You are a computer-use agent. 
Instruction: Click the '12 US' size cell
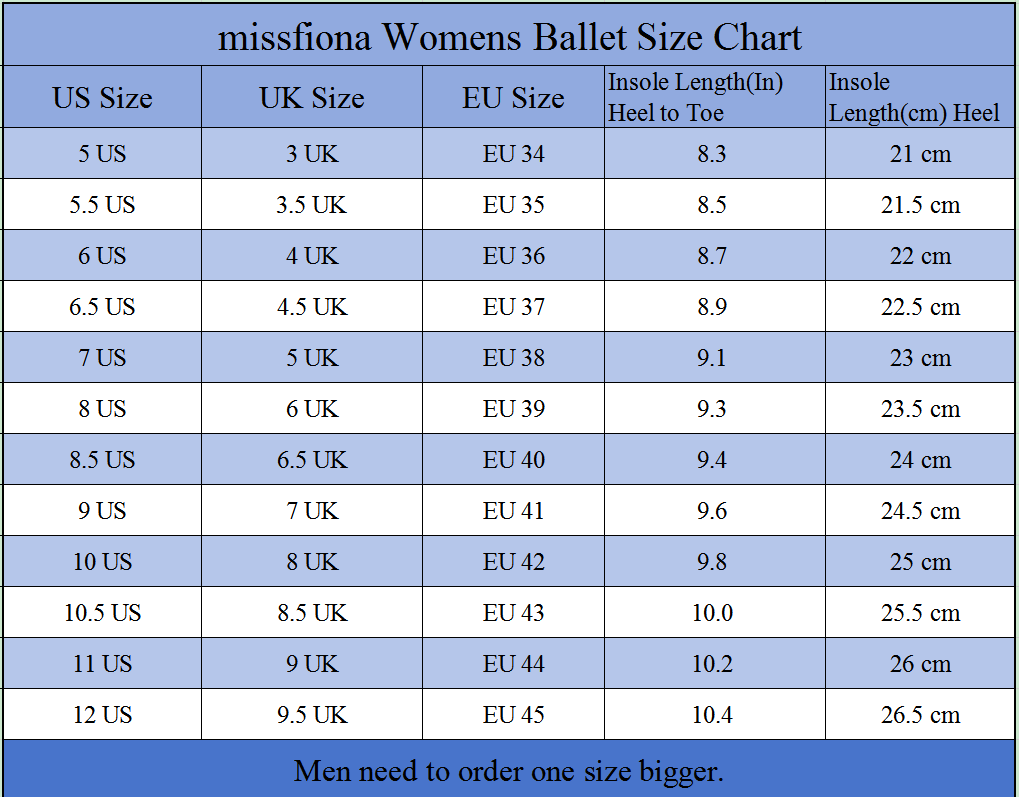click(102, 715)
